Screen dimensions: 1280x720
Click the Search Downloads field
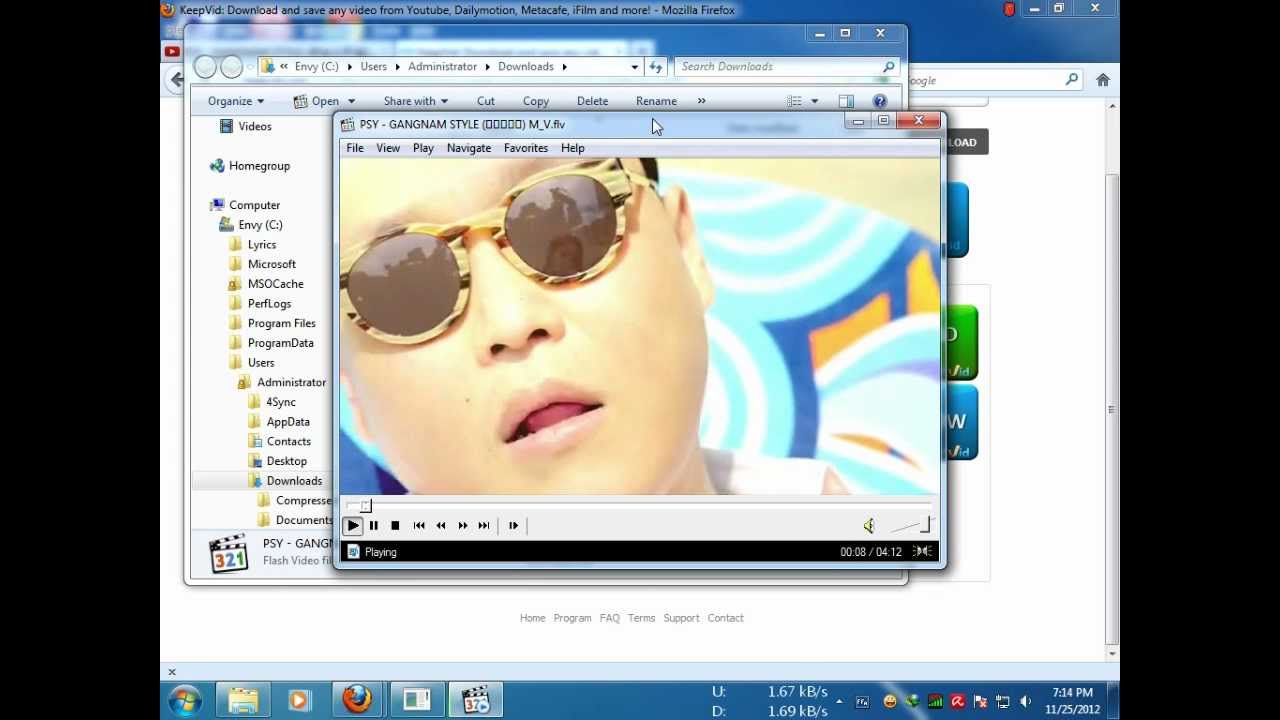(x=787, y=66)
